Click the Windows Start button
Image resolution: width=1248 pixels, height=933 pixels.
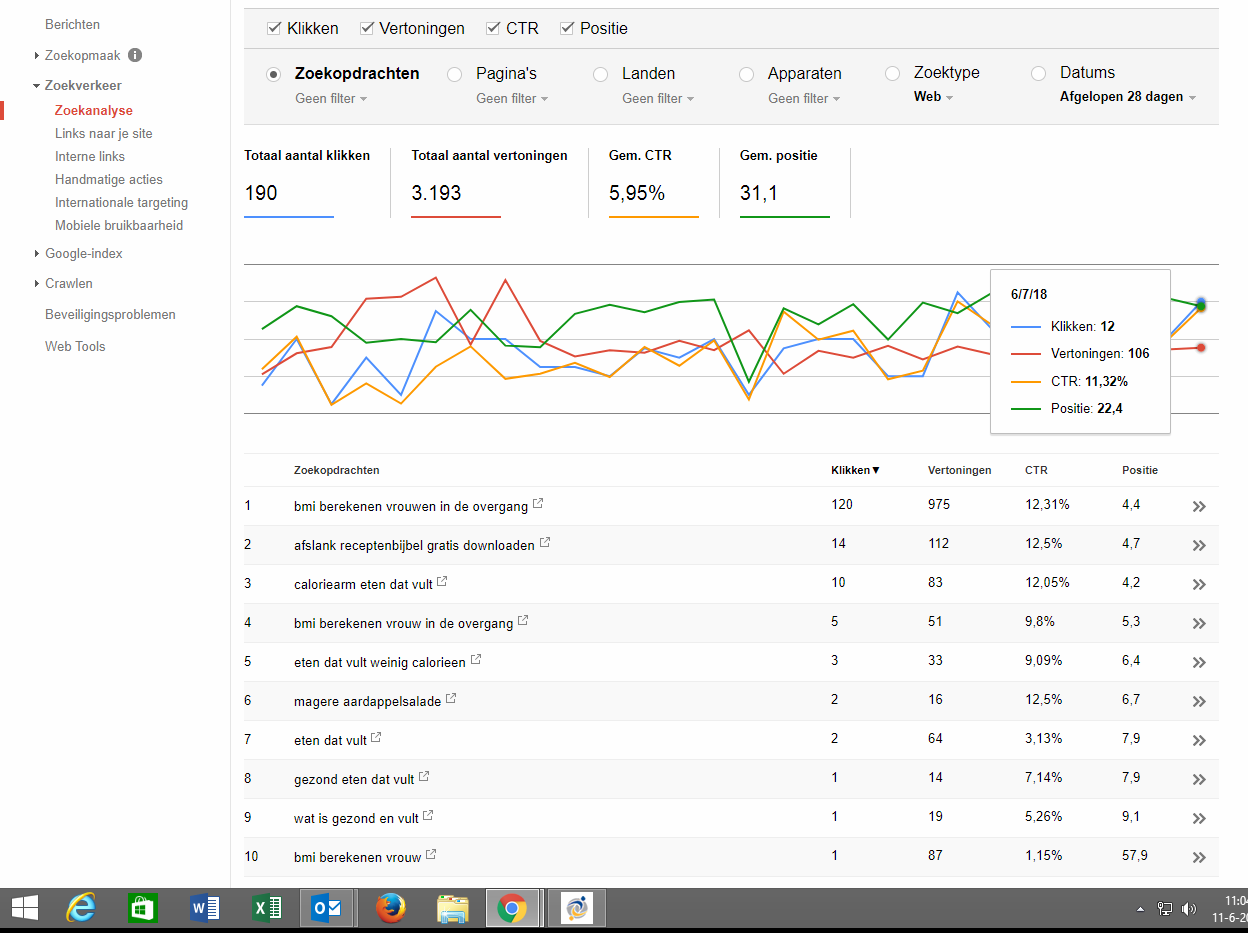(24, 908)
